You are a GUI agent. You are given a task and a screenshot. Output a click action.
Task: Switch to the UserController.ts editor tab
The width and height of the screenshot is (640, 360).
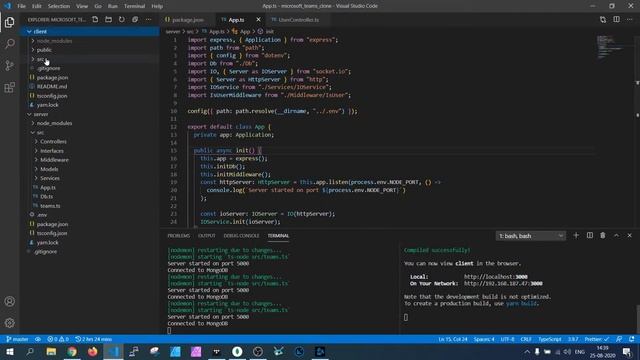pyautogui.click(x=298, y=20)
